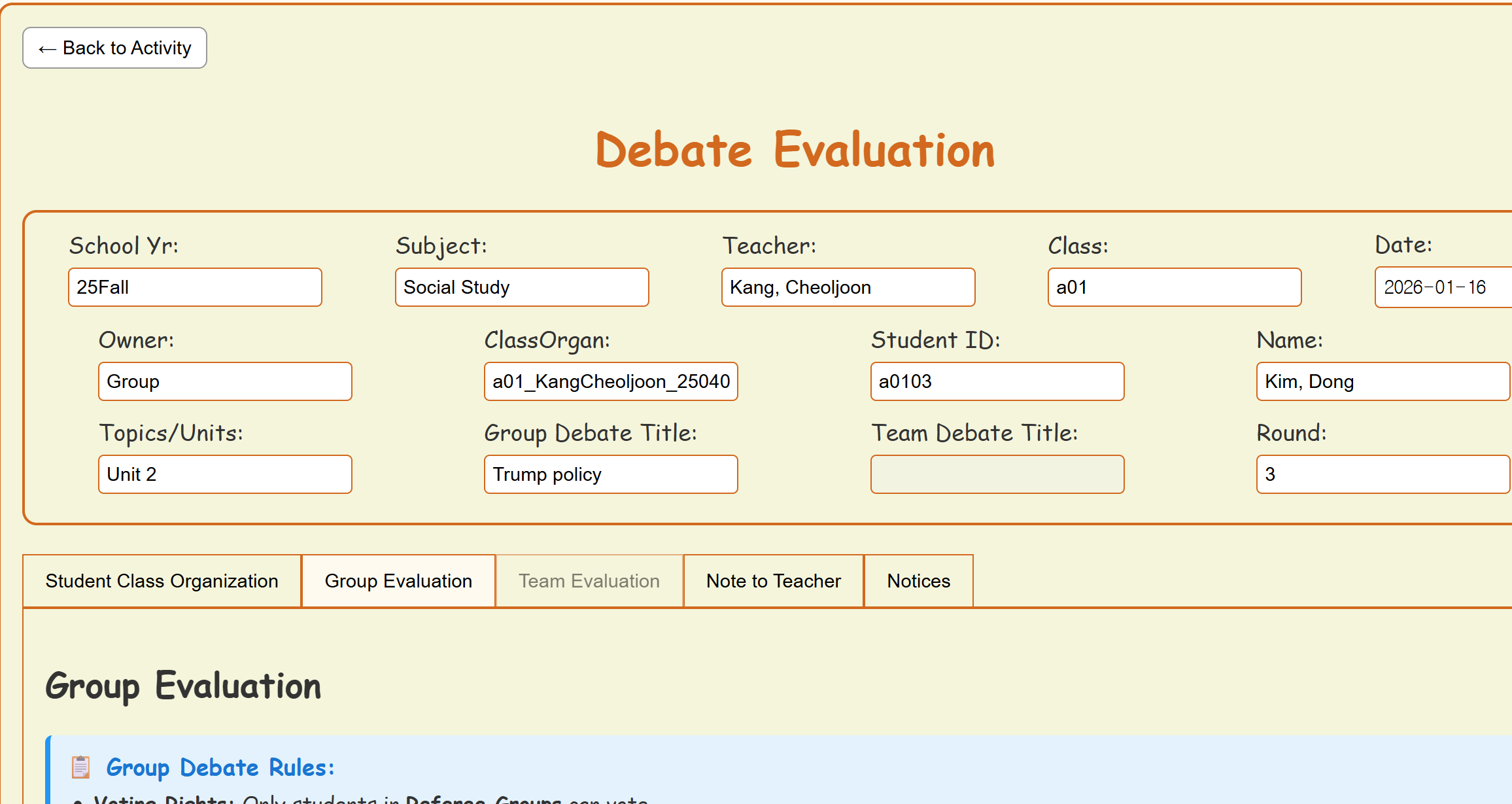Click the Name field Kim, Dong
The height and width of the screenshot is (804, 1512).
tap(1383, 381)
